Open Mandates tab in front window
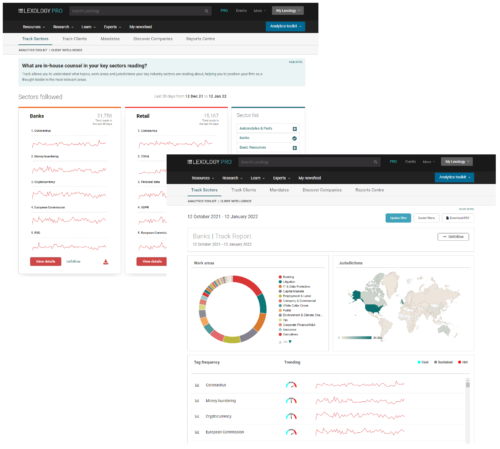The height and width of the screenshot is (449, 500). pyautogui.click(x=279, y=190)
